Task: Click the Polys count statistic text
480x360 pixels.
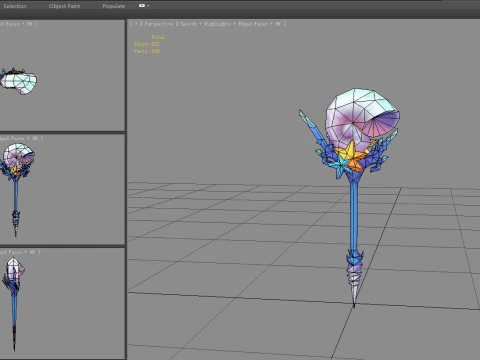Action: [x=147, y=44]
